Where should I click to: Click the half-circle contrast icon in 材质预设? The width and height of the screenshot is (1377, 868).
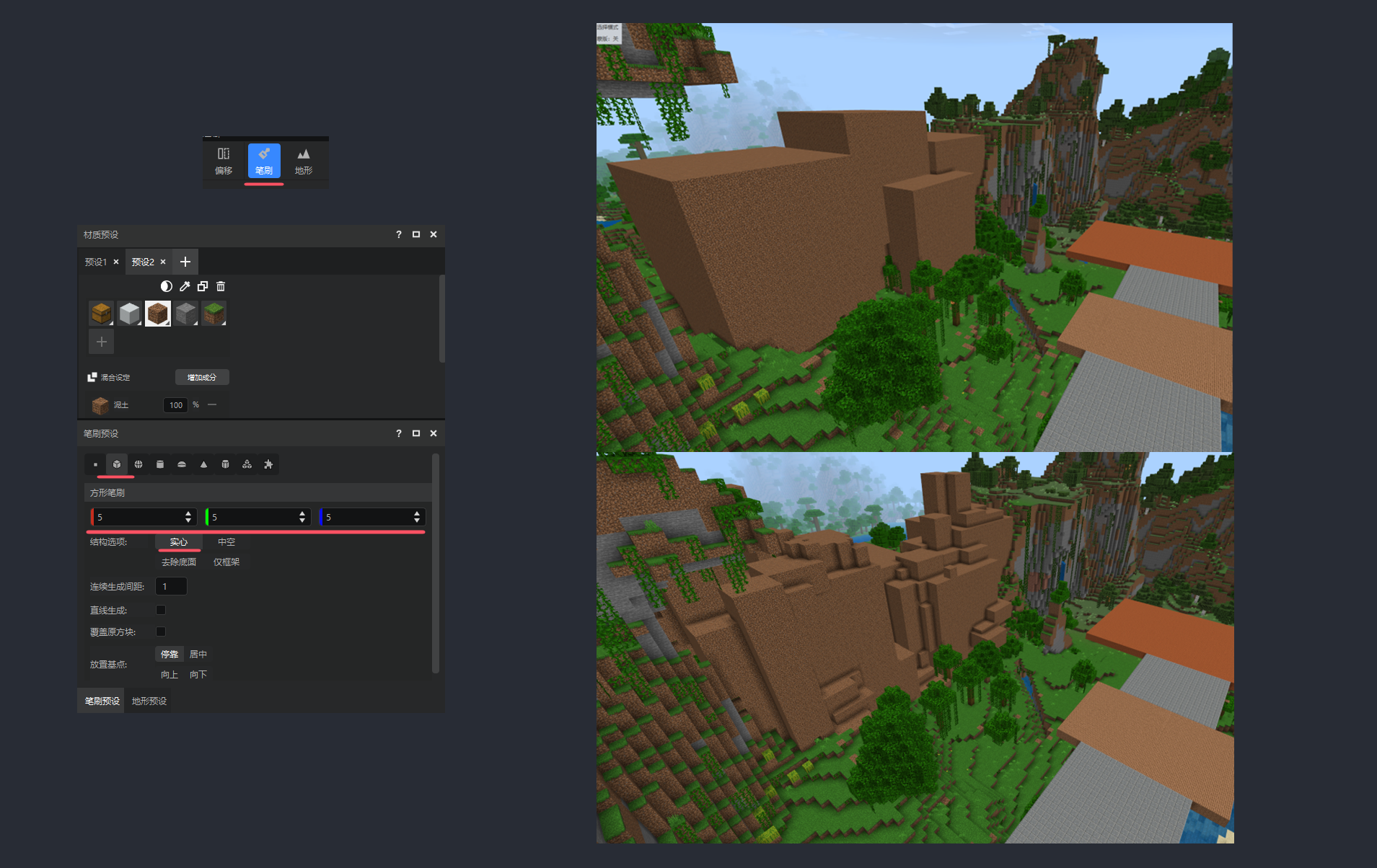(167, 286)
